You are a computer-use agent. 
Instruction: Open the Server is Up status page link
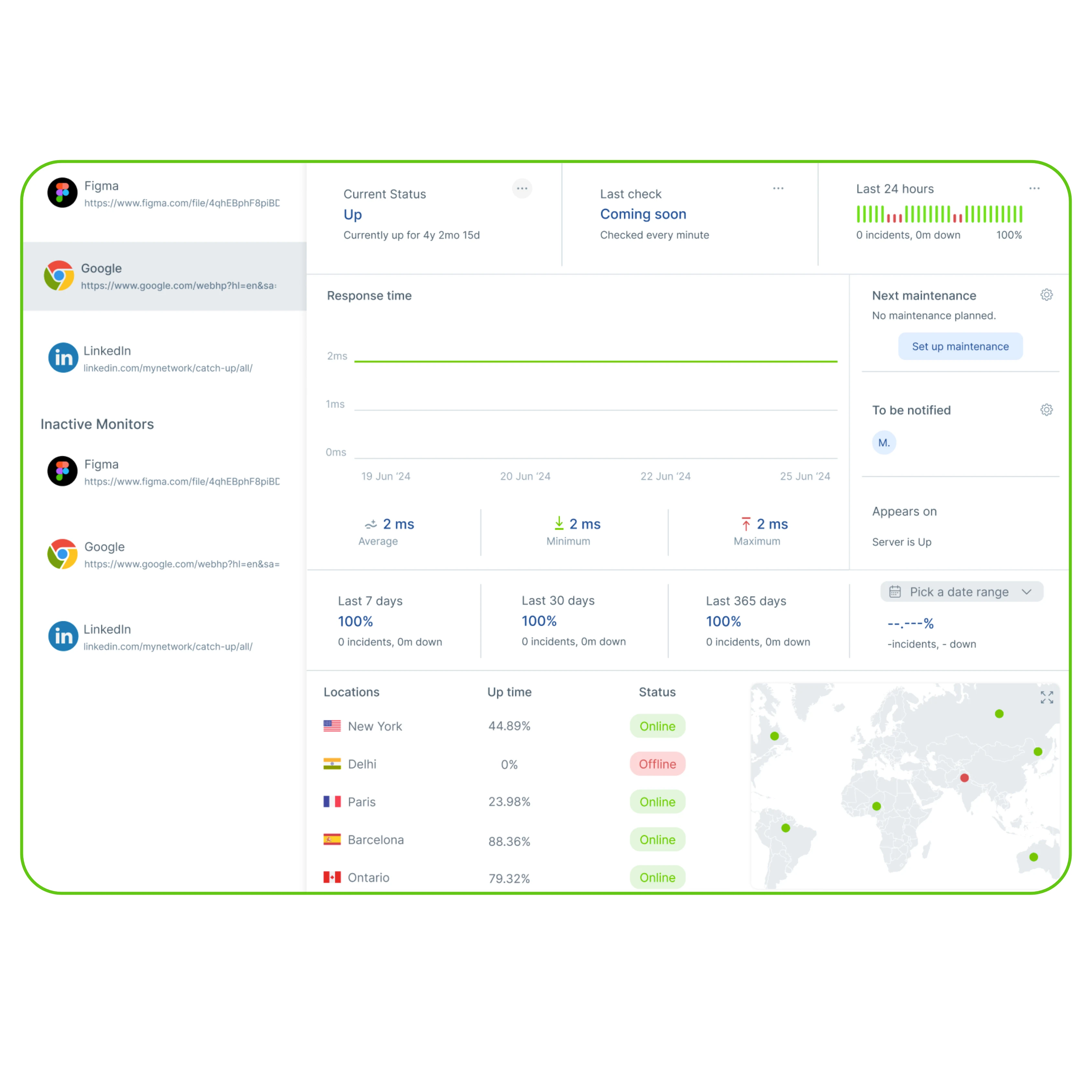tap(901, 542)
